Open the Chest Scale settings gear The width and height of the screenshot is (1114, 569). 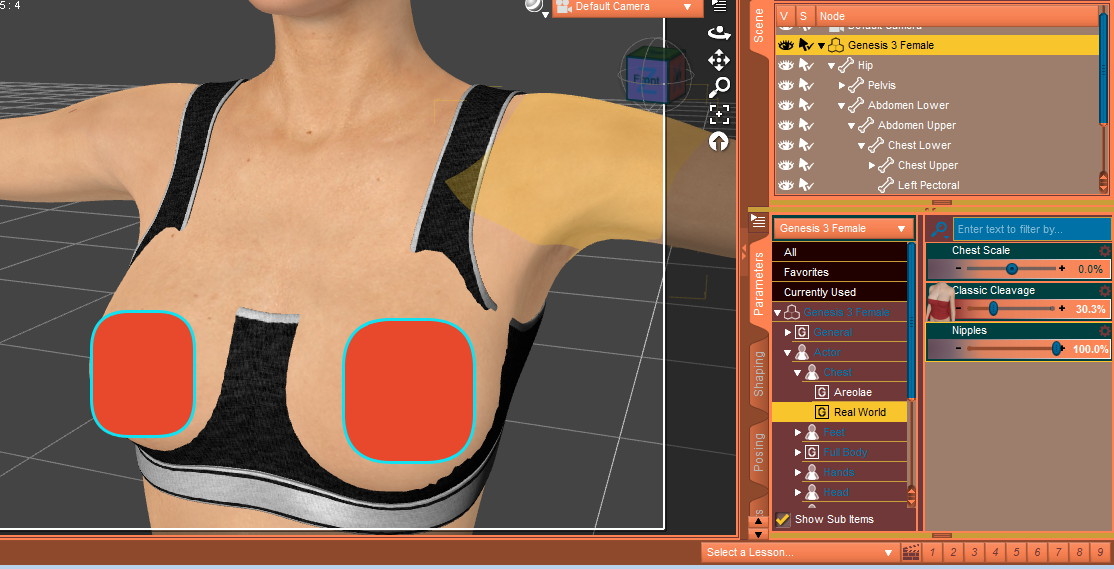tap(1104, 251)
